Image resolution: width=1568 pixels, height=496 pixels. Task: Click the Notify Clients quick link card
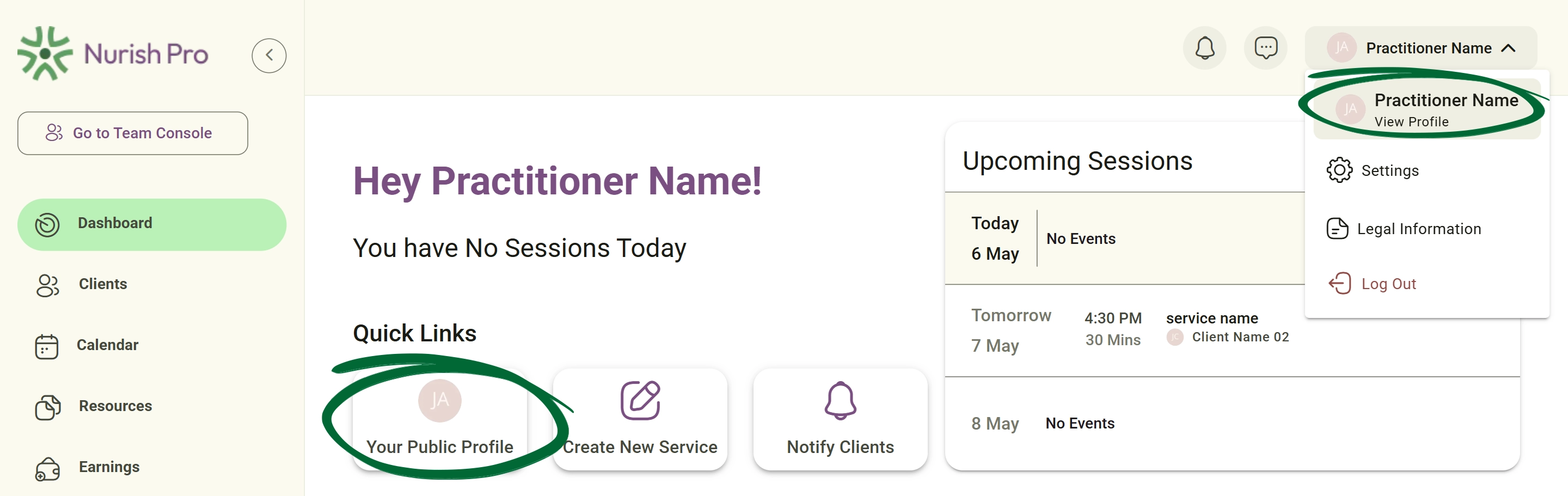[x=840, y=419]
